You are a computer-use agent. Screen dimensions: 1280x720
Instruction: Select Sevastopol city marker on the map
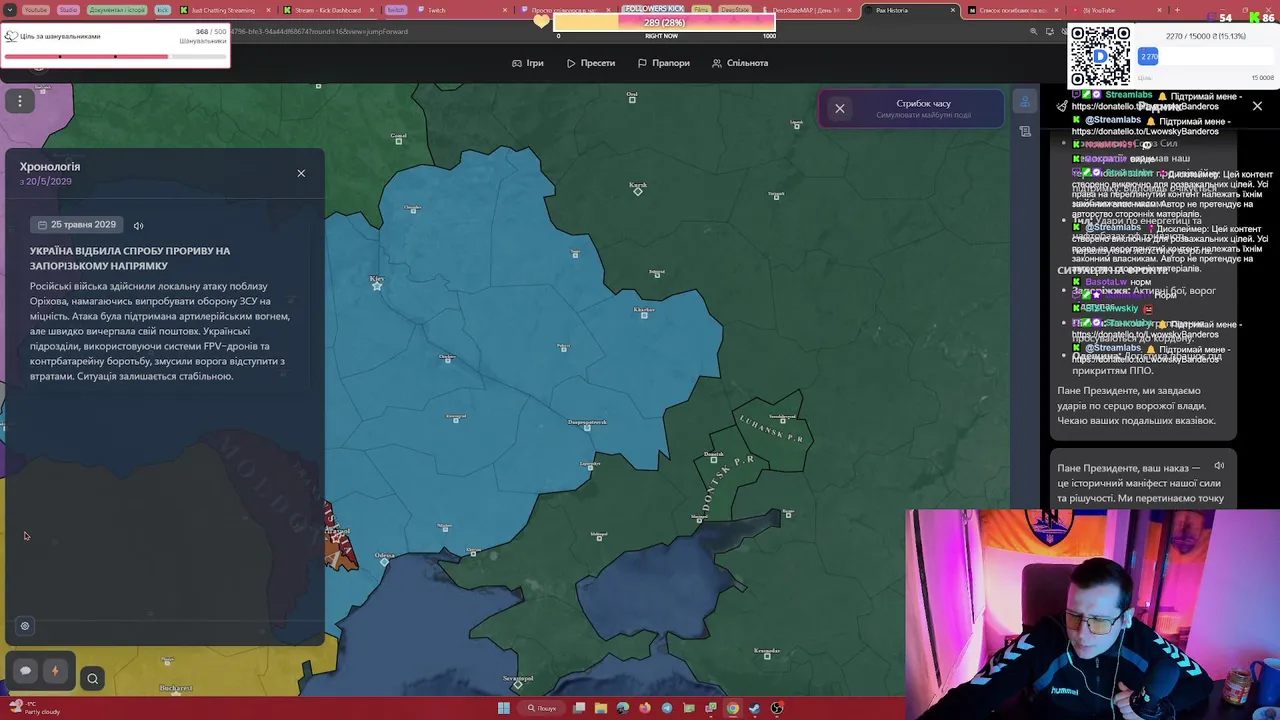517,684
